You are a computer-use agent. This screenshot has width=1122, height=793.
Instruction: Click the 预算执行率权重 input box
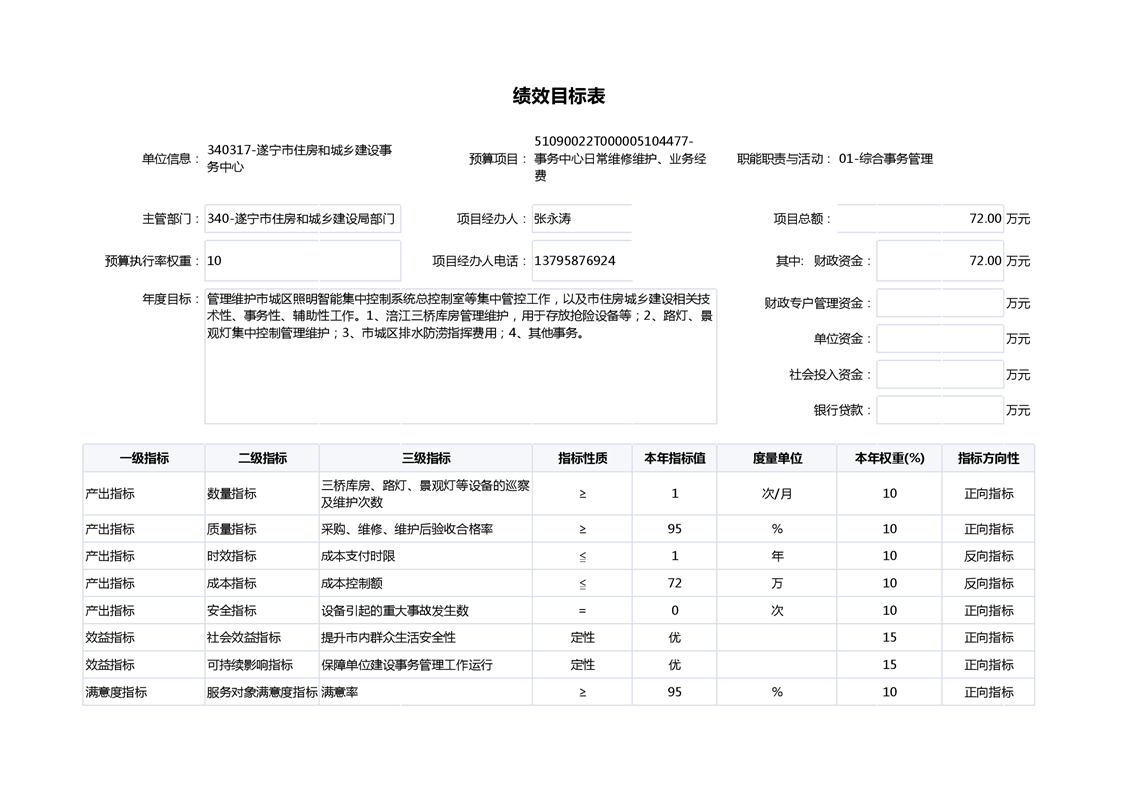(302, 261)
